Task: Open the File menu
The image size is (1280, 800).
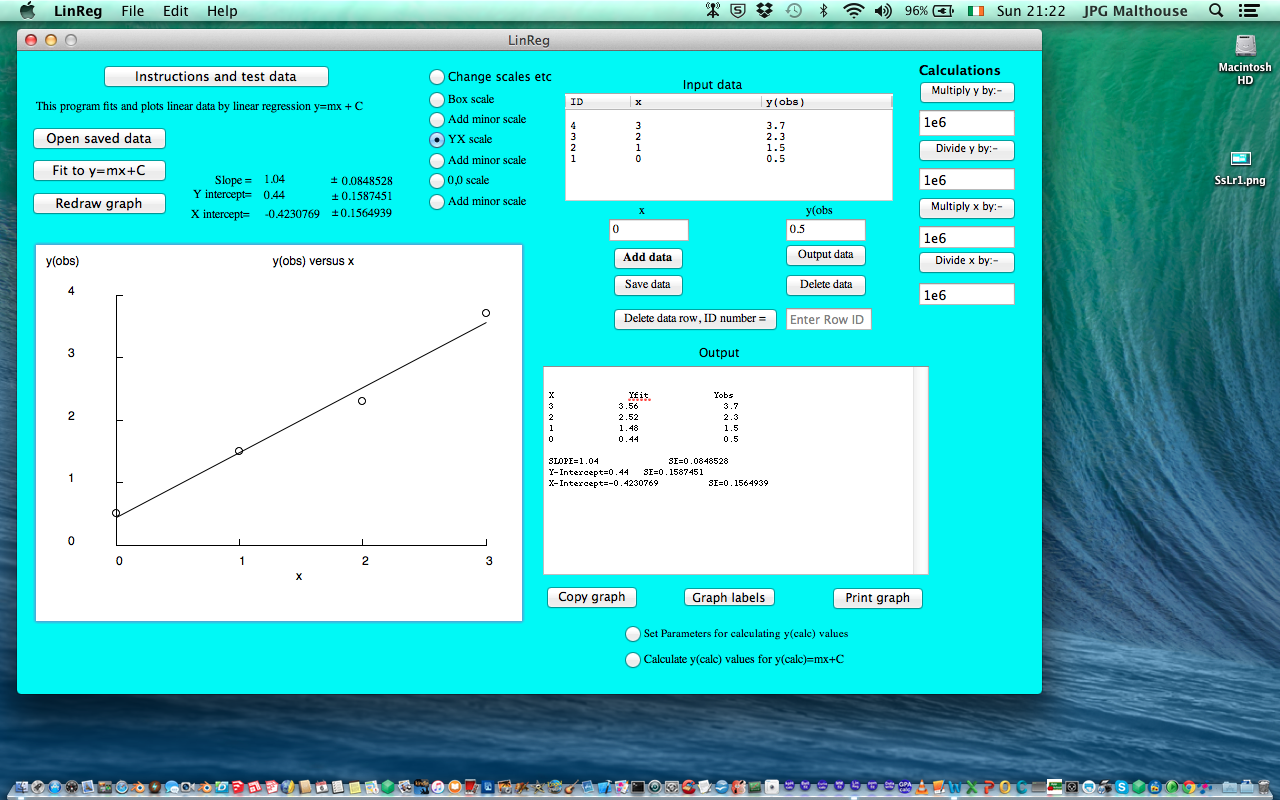Action: click(132, 11)
